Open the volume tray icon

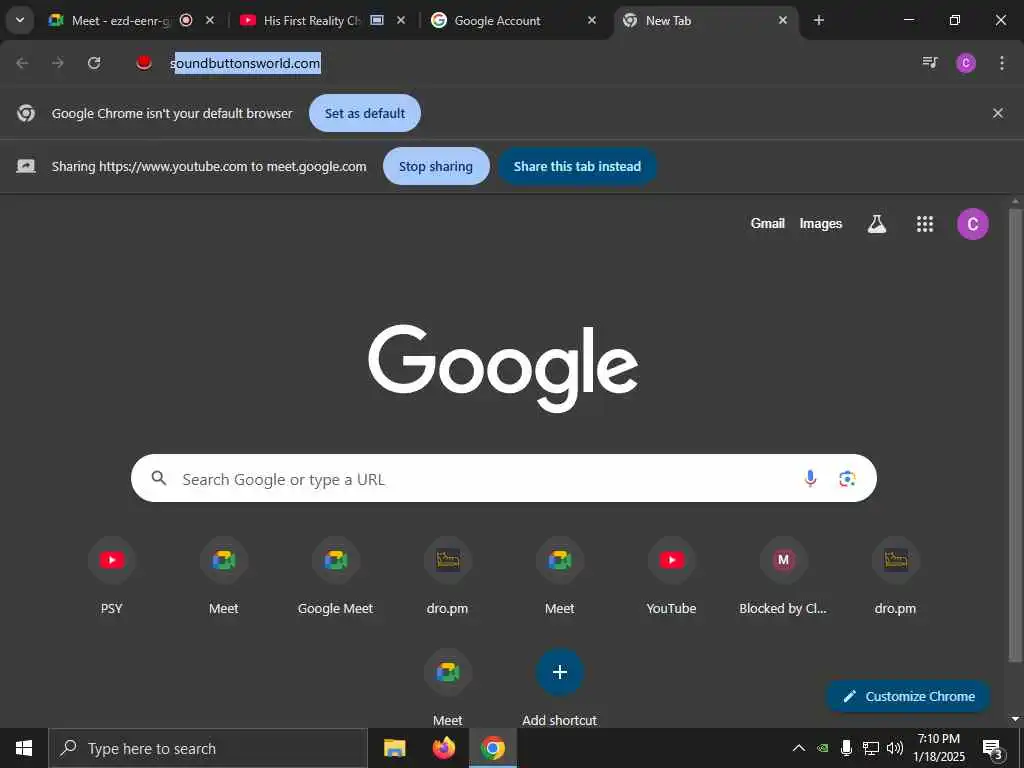click(x=895, y=748)
